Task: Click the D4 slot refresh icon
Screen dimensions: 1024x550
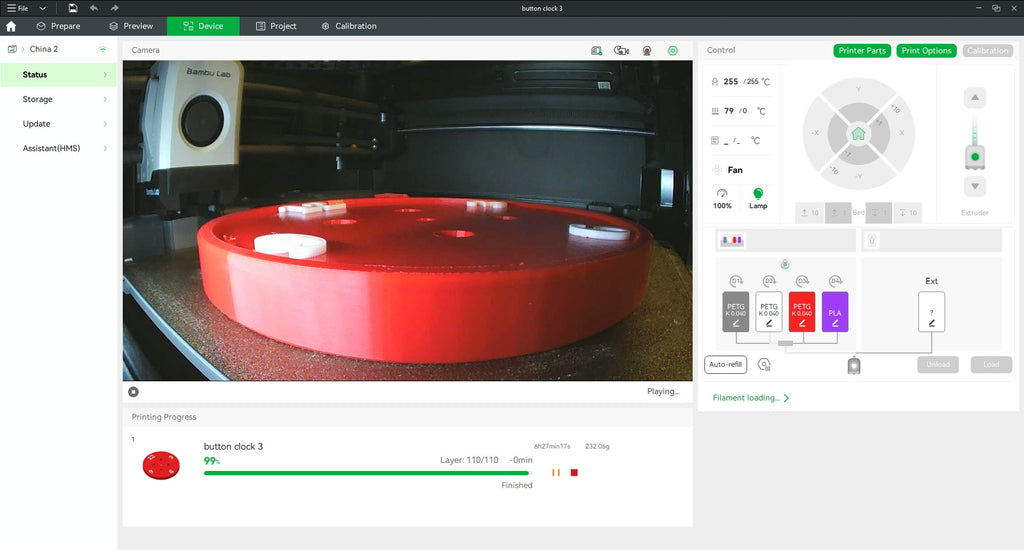Action: [835, 281]
